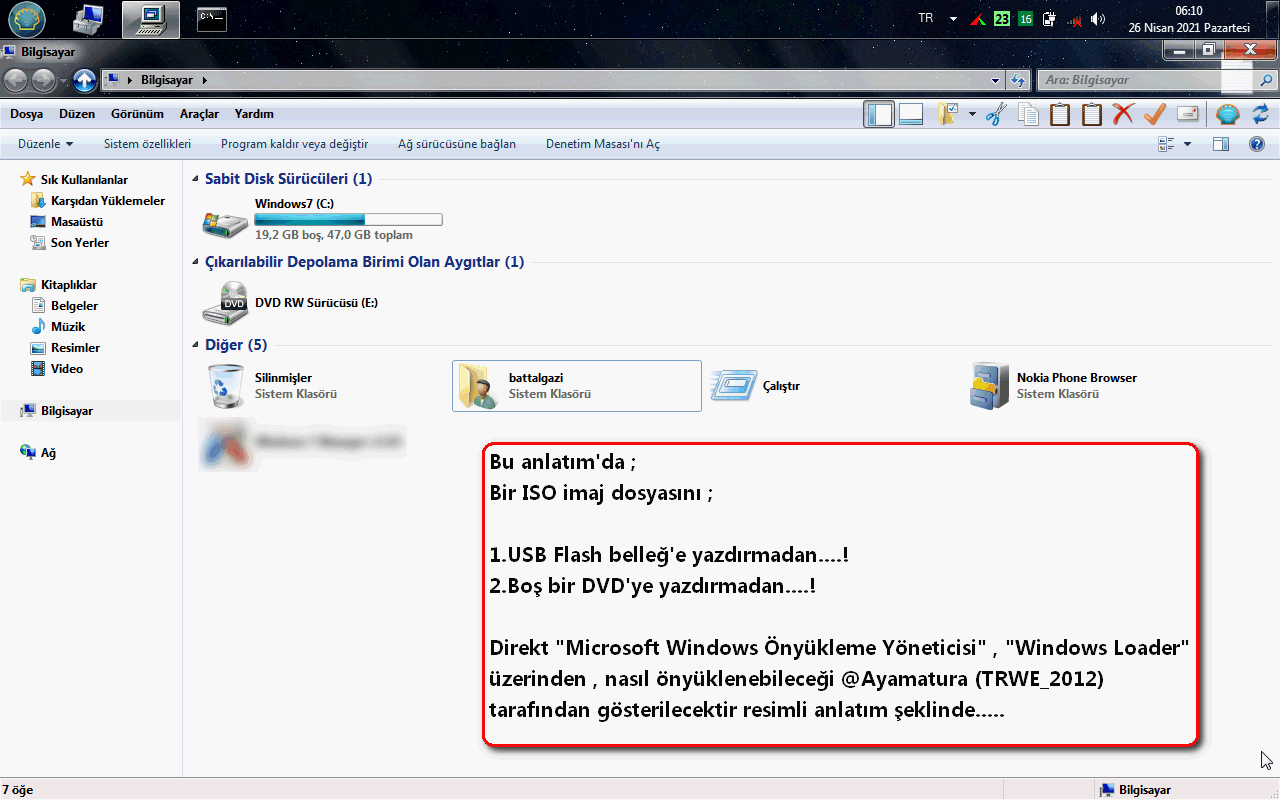Open the folder options icon with checkmark
The width and height of the screenshot is (1280, 800).
[x=947, y=114]
